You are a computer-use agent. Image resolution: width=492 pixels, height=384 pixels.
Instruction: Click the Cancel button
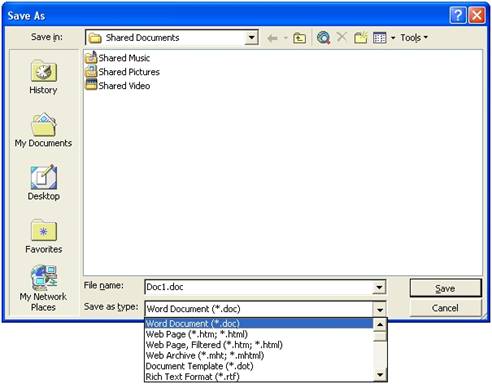point(445,308)
